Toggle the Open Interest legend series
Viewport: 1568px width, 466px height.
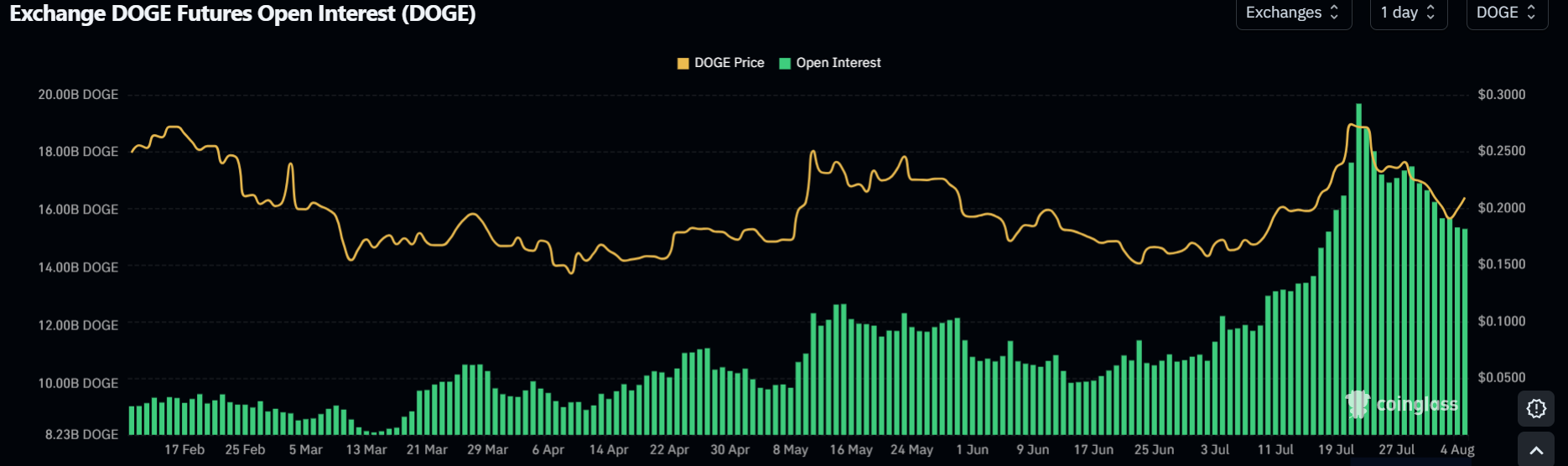pos(830,63)
